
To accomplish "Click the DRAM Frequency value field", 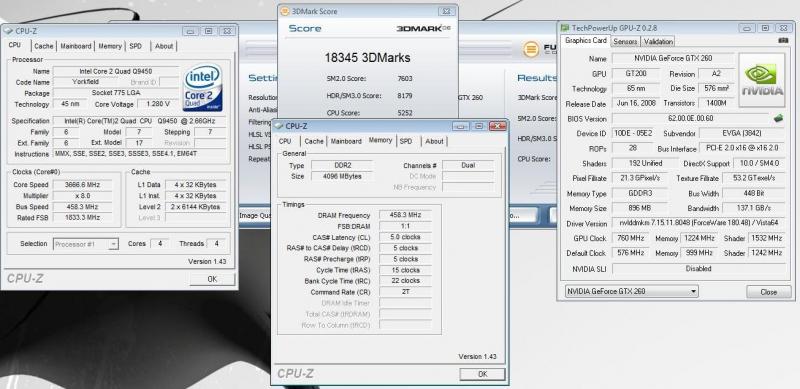I will coord(405,215).
